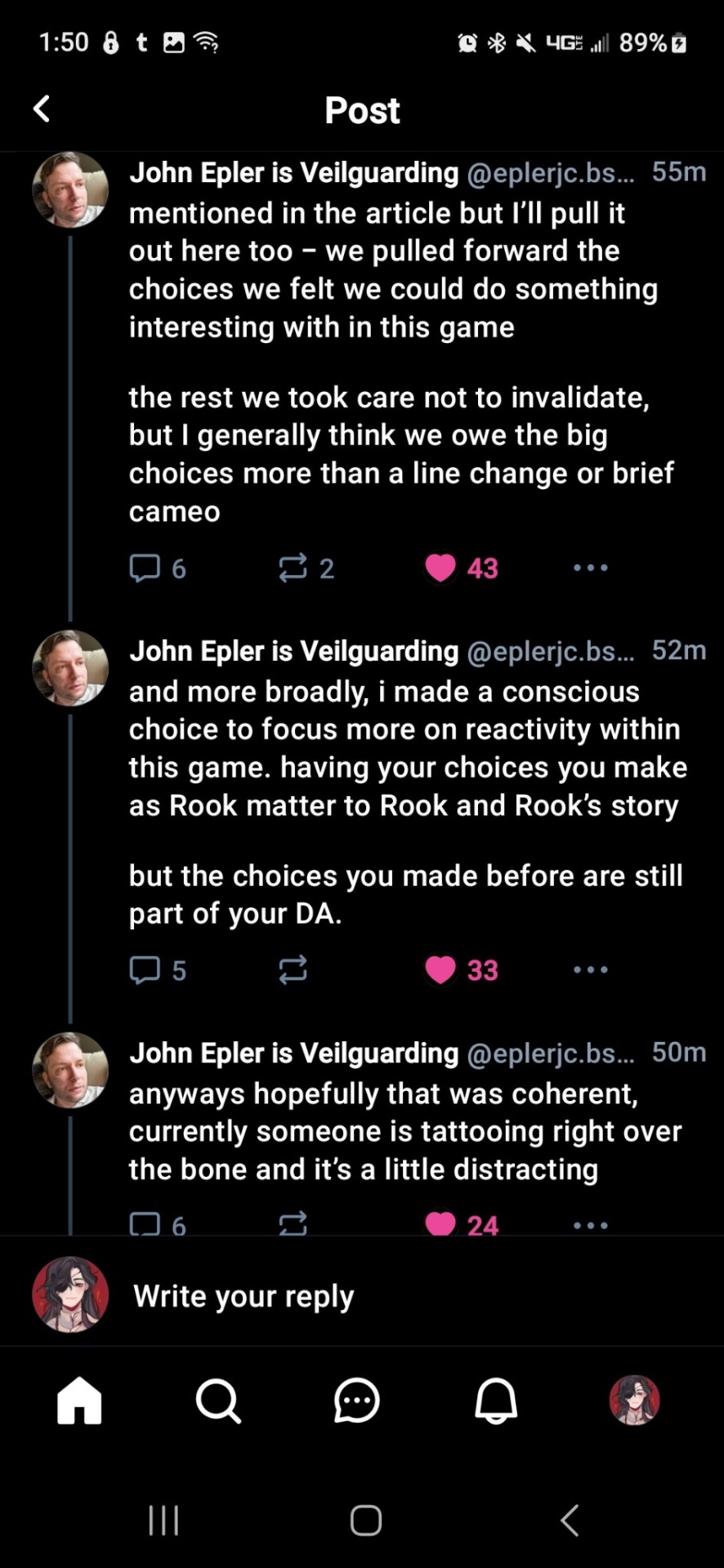The height and width of the screenshot is (1568, 724).
Task: Open the Chat messages icon
Action: pyautogui.click(x=357, y=1401)
